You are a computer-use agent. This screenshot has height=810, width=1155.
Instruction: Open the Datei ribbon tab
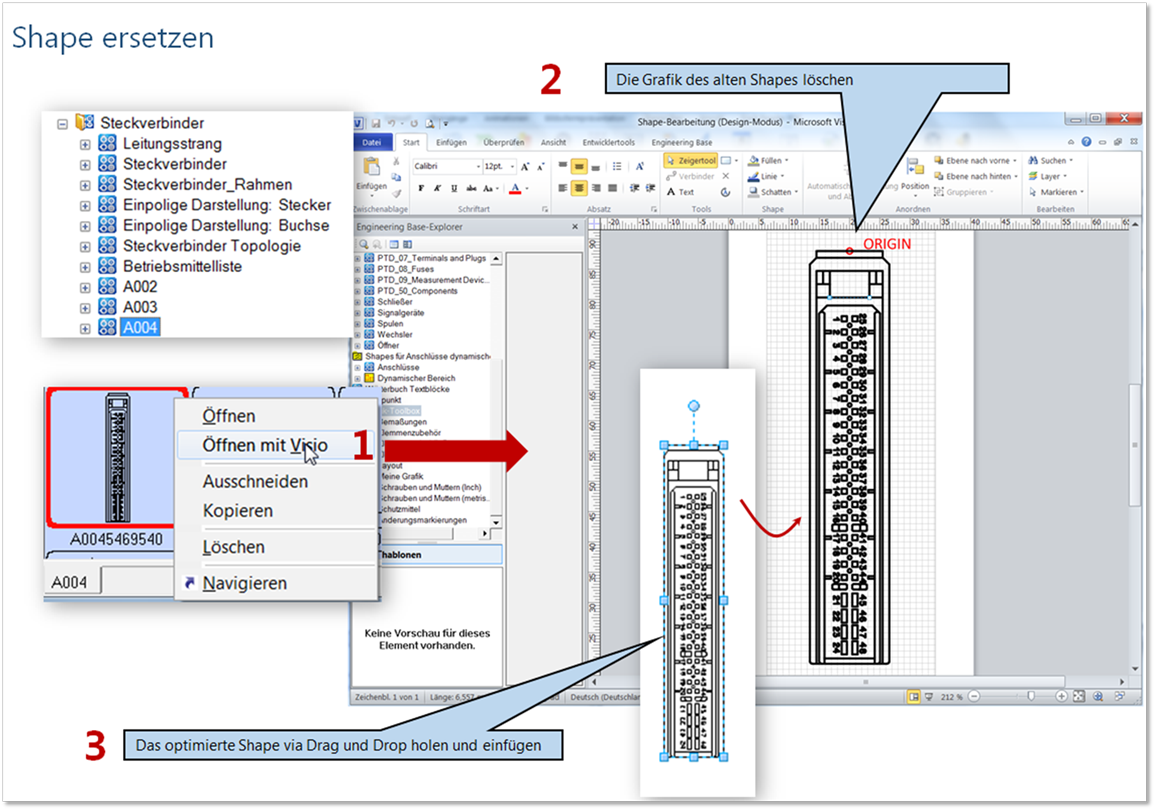click(372, 143)
